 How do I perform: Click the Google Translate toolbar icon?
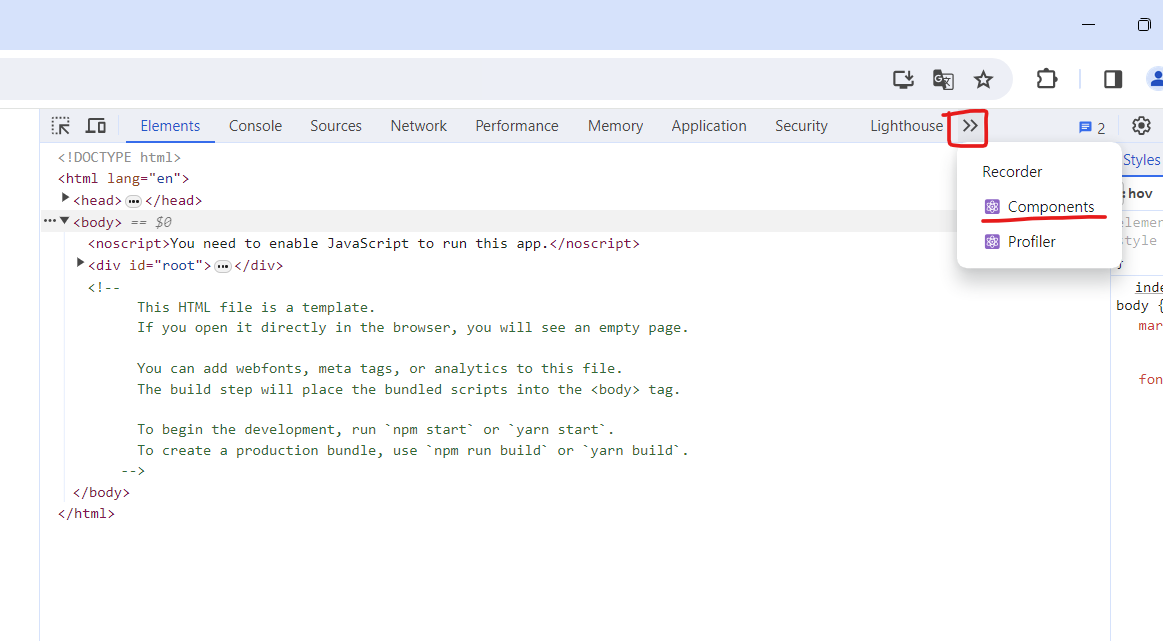[x=942, y=79]
